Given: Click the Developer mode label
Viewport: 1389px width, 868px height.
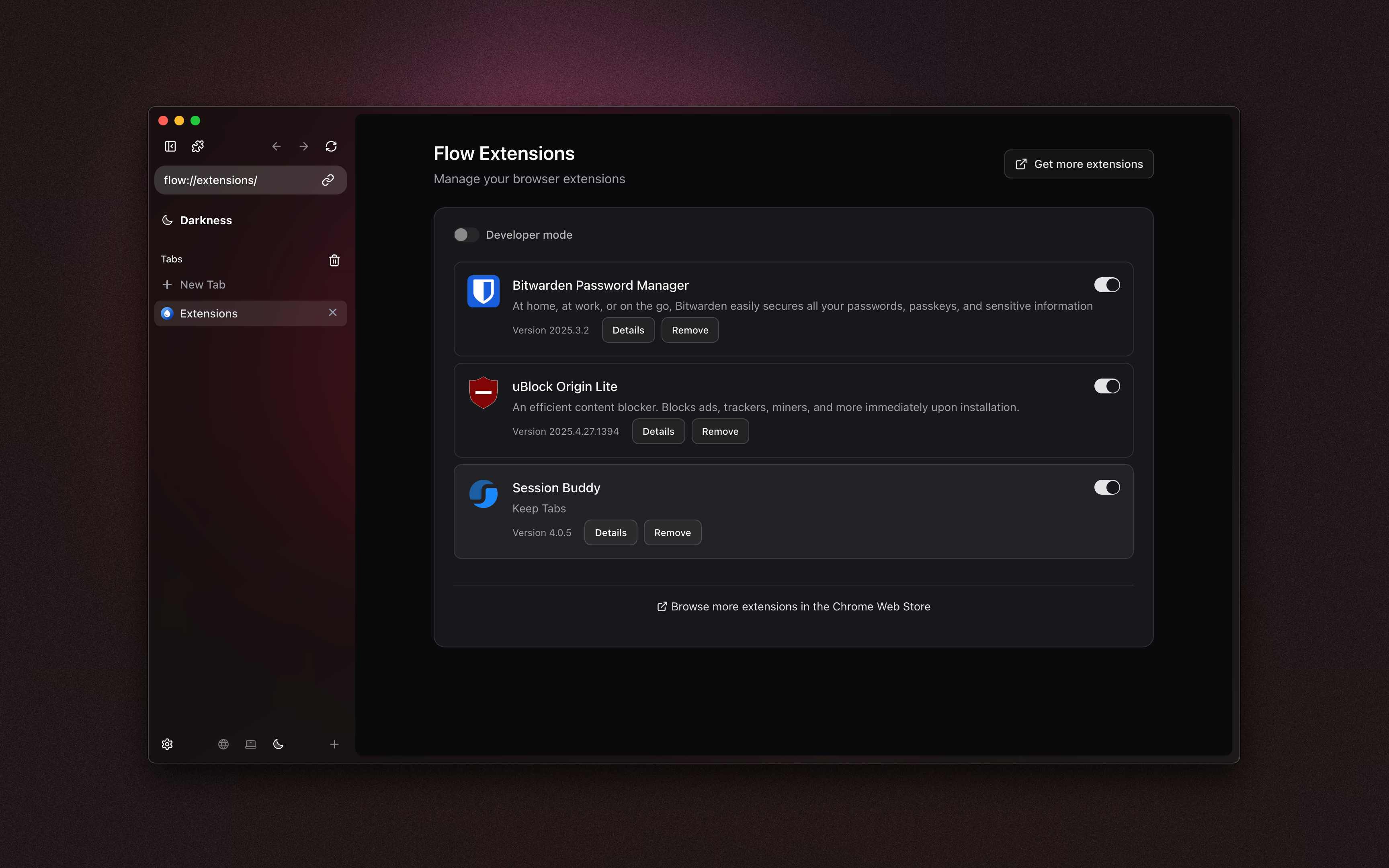Looking at the screenshot, I should [x=529, y=235].
